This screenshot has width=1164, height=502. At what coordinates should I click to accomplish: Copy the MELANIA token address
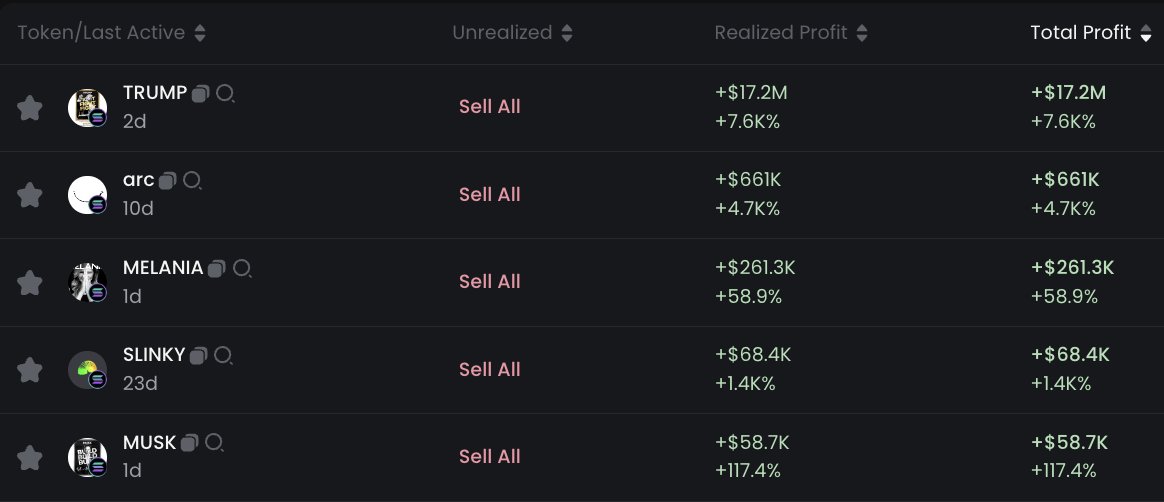(217, 269)
